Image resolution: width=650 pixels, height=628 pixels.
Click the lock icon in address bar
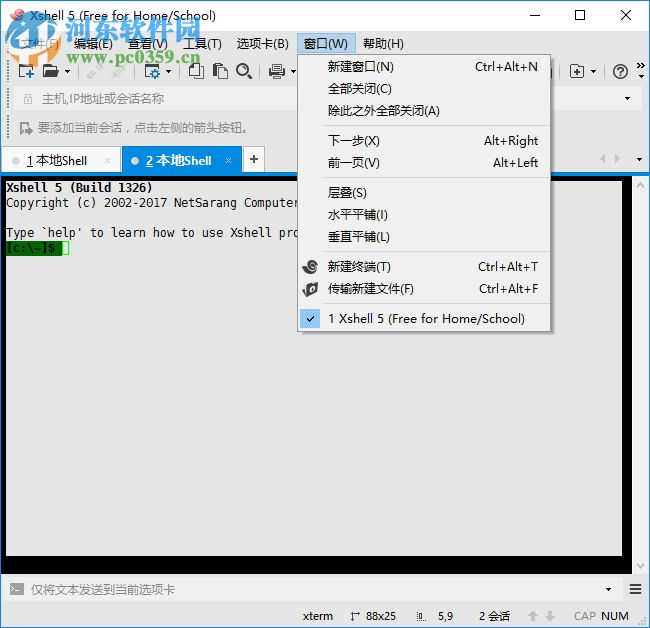coord(28,99)
